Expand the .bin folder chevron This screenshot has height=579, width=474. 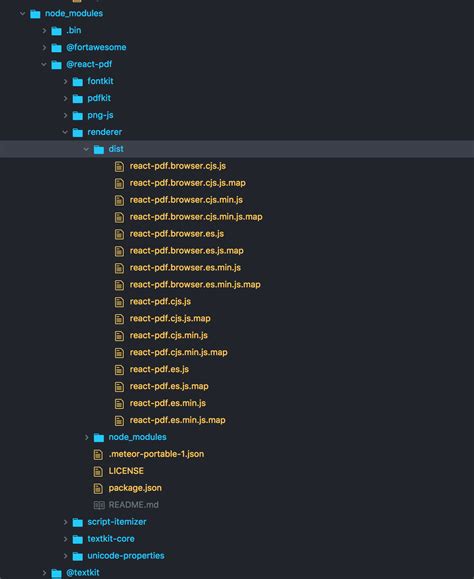44,31
